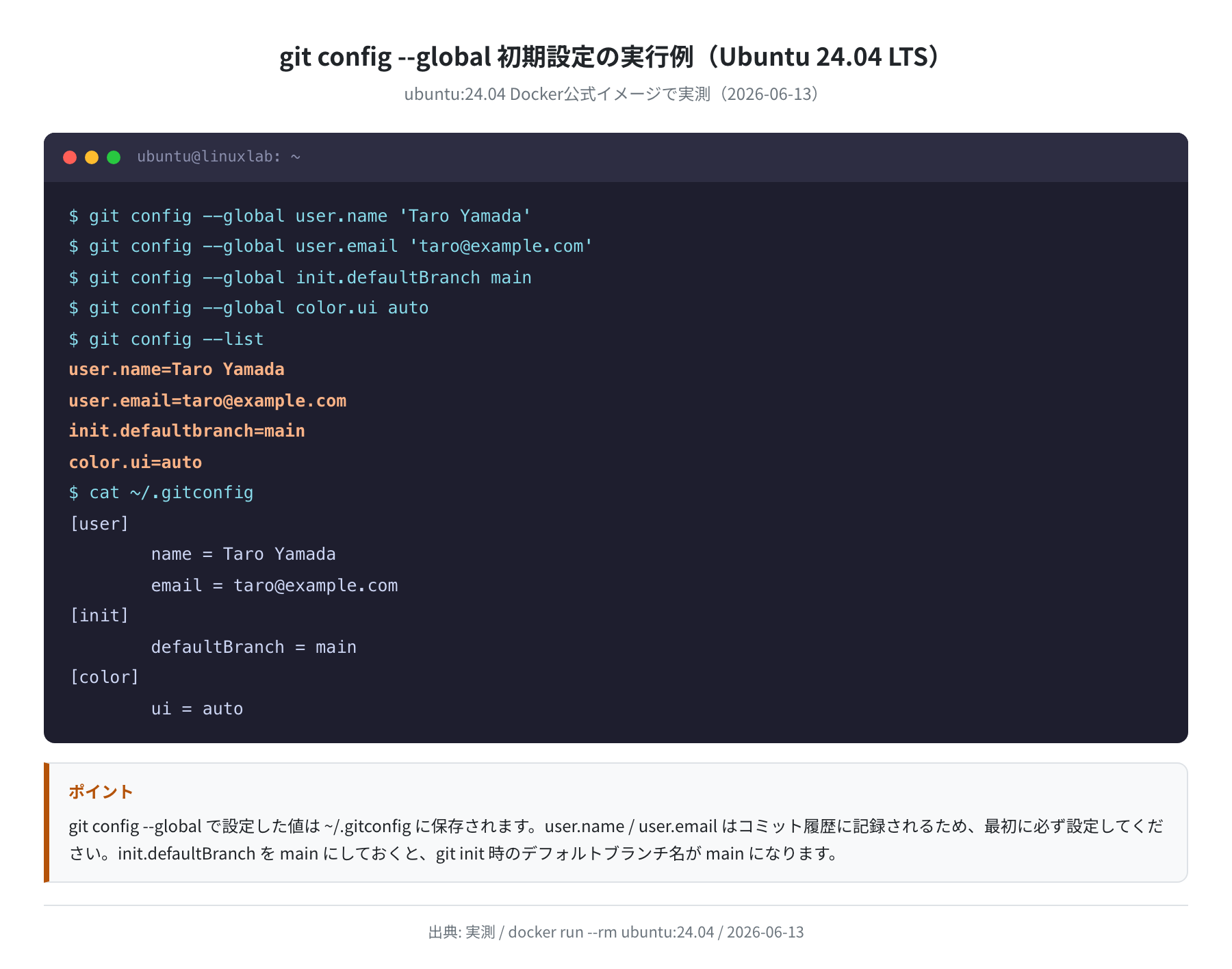Click output line user.email=taro@example.com
The width and height of the screenshot is (1232, 969).
point(207,401)
